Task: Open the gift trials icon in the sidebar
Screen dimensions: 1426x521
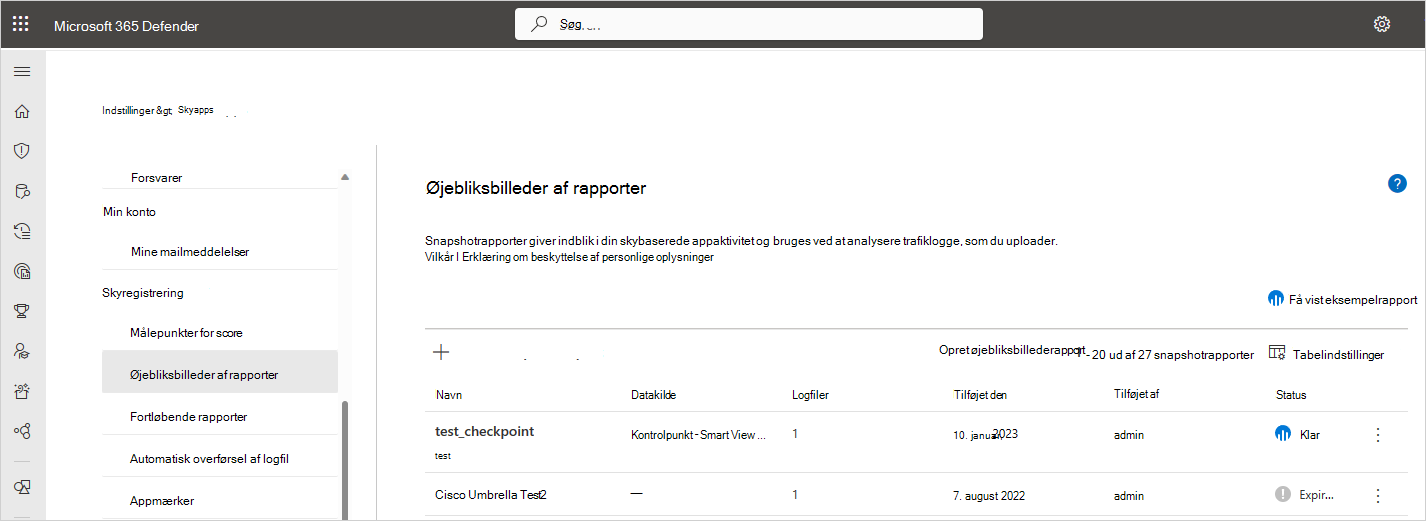Action: coord(21,391)
